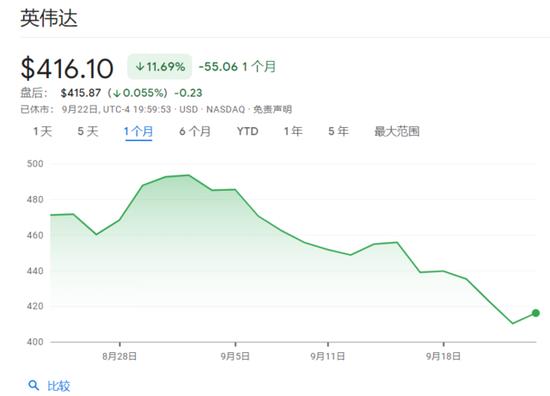Click the $416.10 price figure
This screenshot has width=550, height=396.
click(x=67, y=68)
